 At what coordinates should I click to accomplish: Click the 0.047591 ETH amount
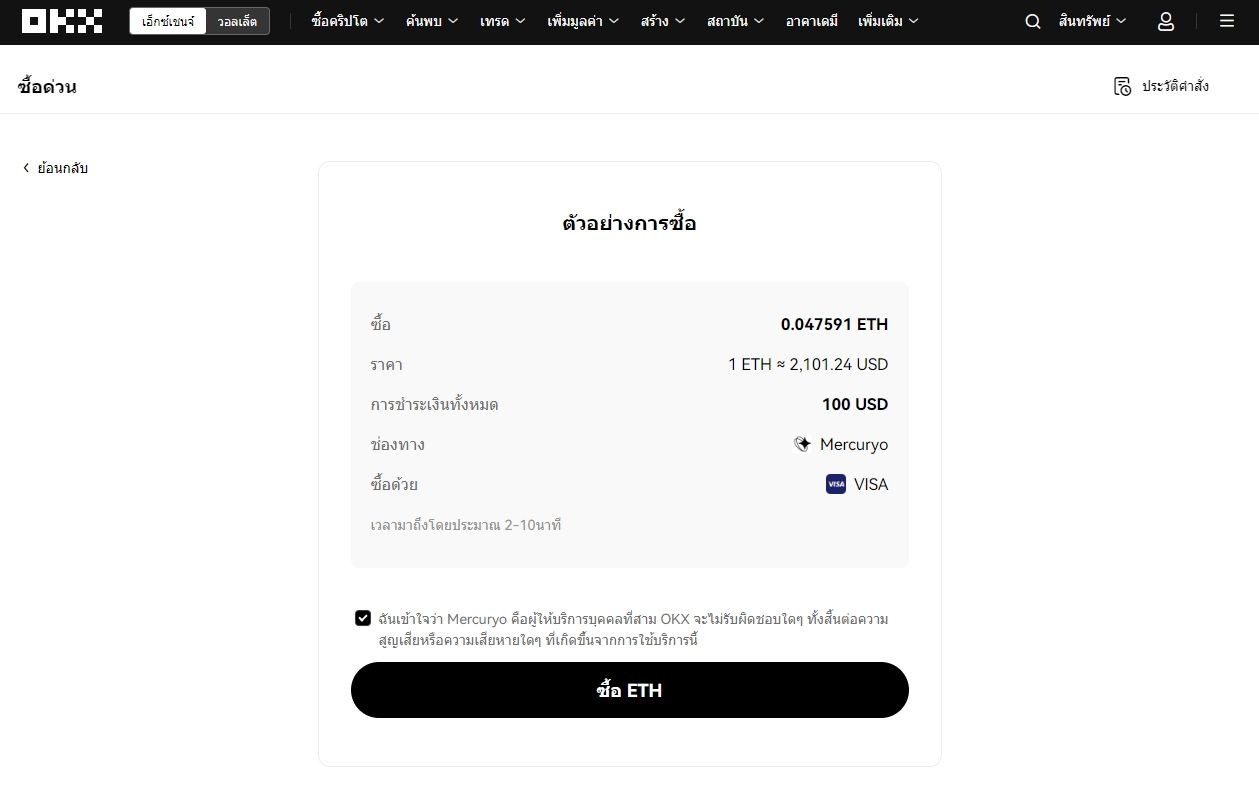pyautogui.click(x=834, y=324)
